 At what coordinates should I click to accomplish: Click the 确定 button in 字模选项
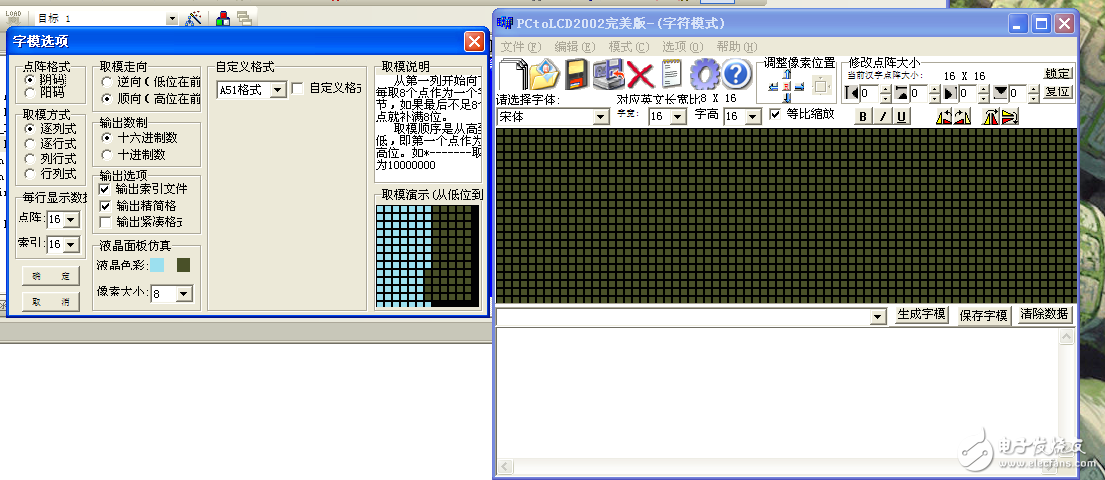(x=51, y=276)
